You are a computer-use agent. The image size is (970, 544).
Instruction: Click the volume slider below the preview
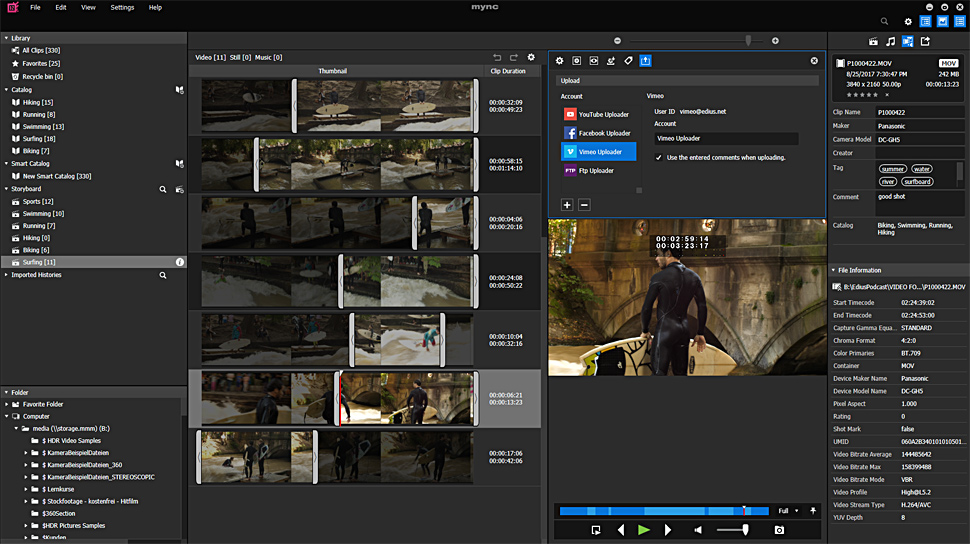coord(733,529)
